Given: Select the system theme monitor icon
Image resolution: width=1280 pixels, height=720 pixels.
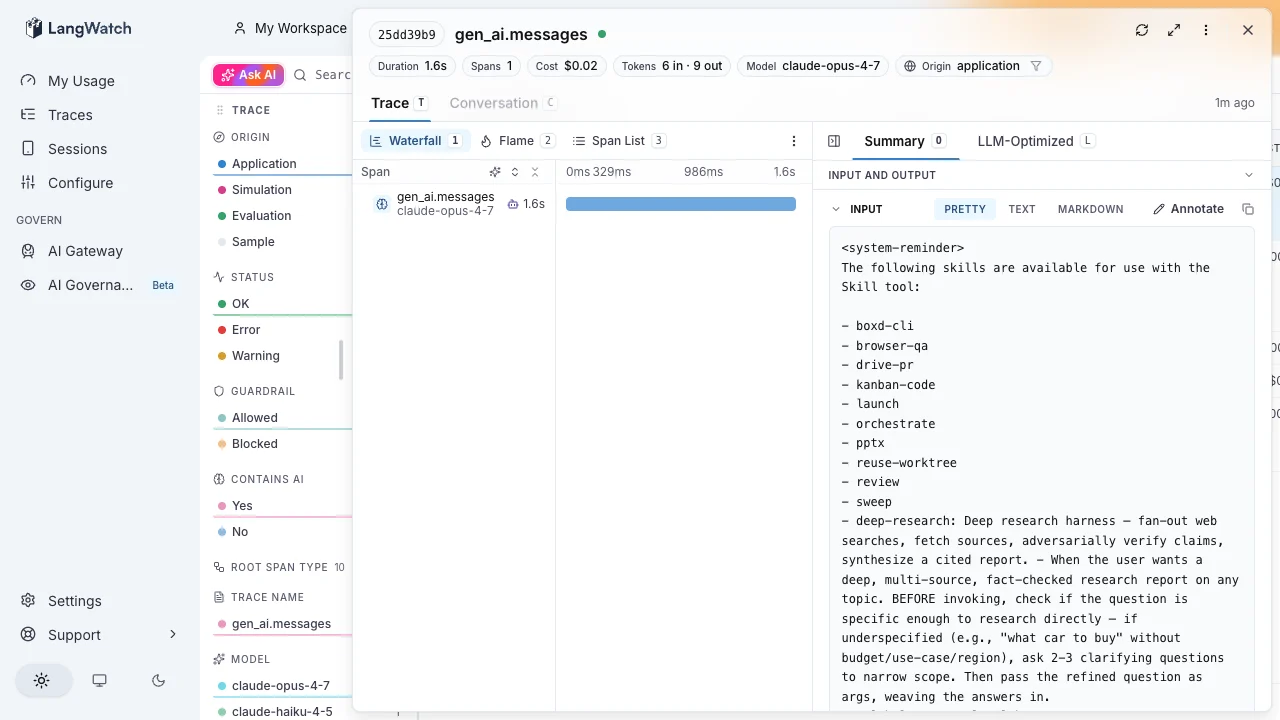Looking at the screenshot, I should tap(99, 680).
